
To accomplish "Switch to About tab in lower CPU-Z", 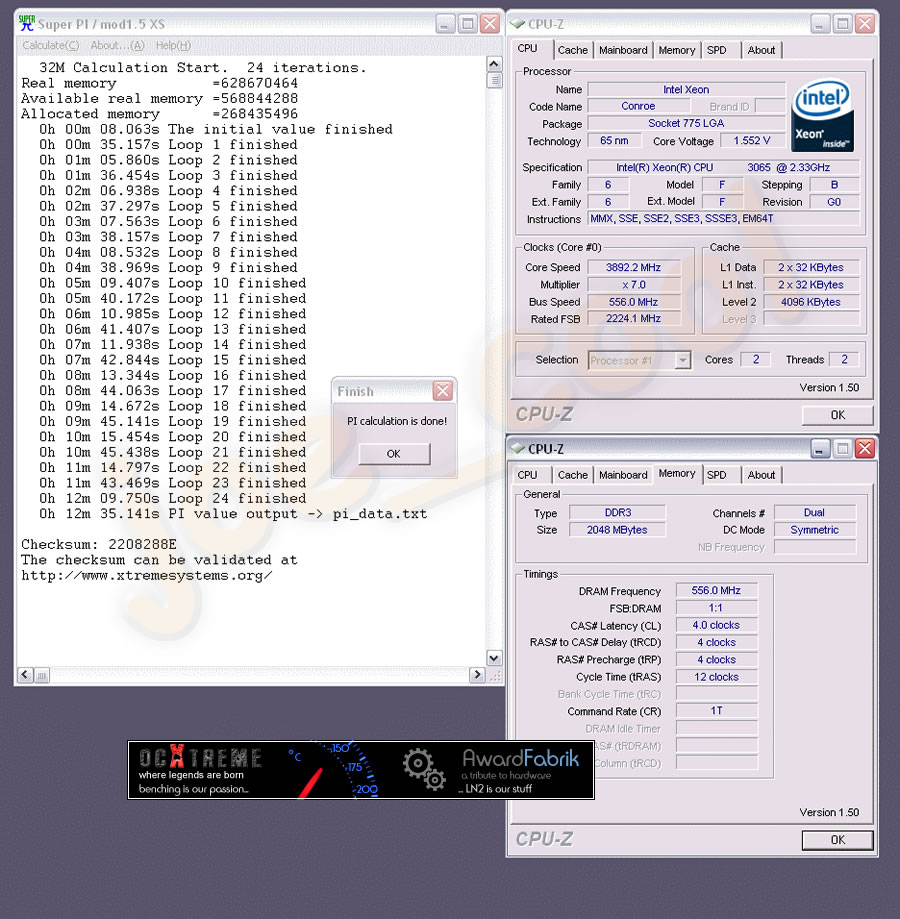I will 761,475.
